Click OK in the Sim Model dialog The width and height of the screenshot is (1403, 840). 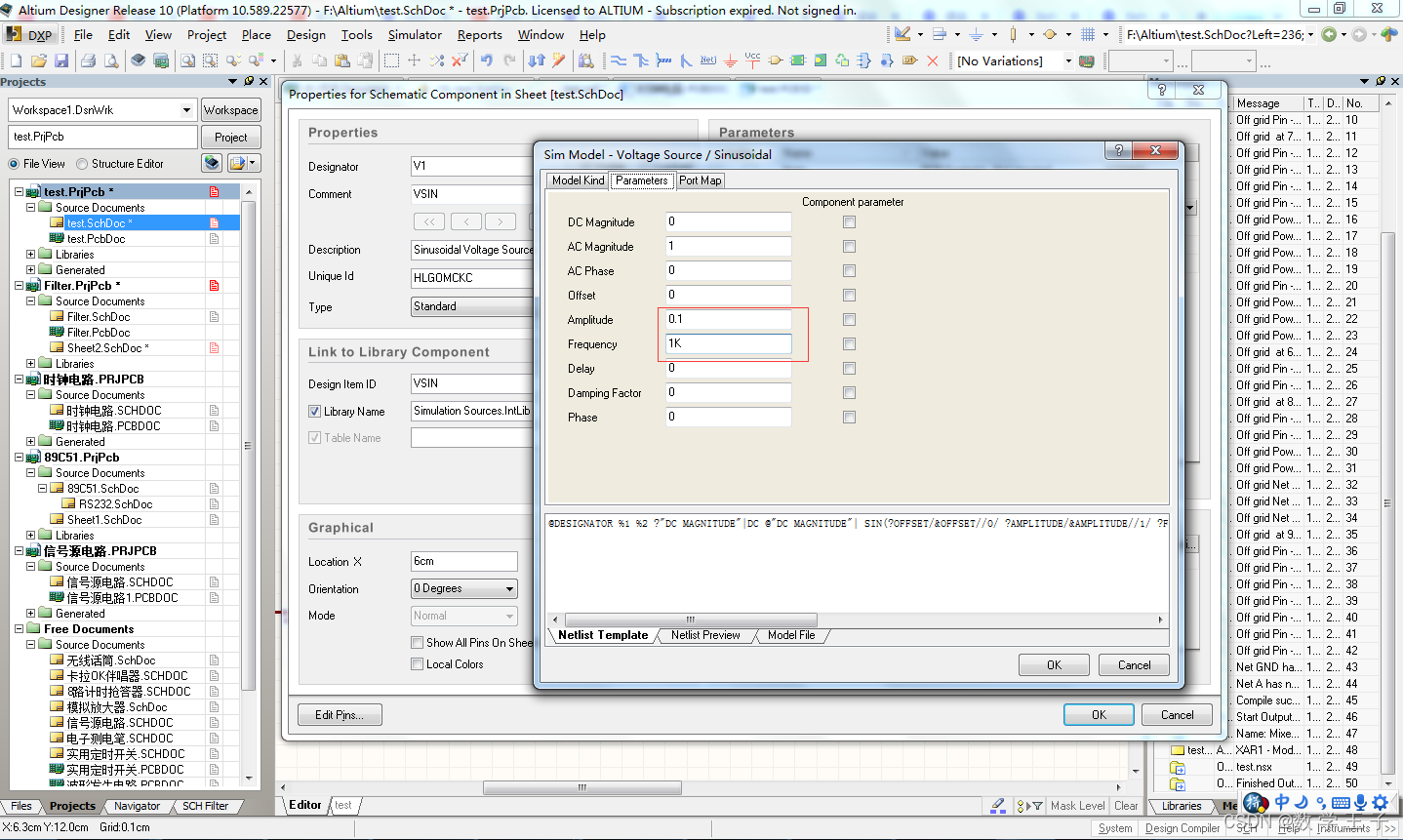[1054, 665]
